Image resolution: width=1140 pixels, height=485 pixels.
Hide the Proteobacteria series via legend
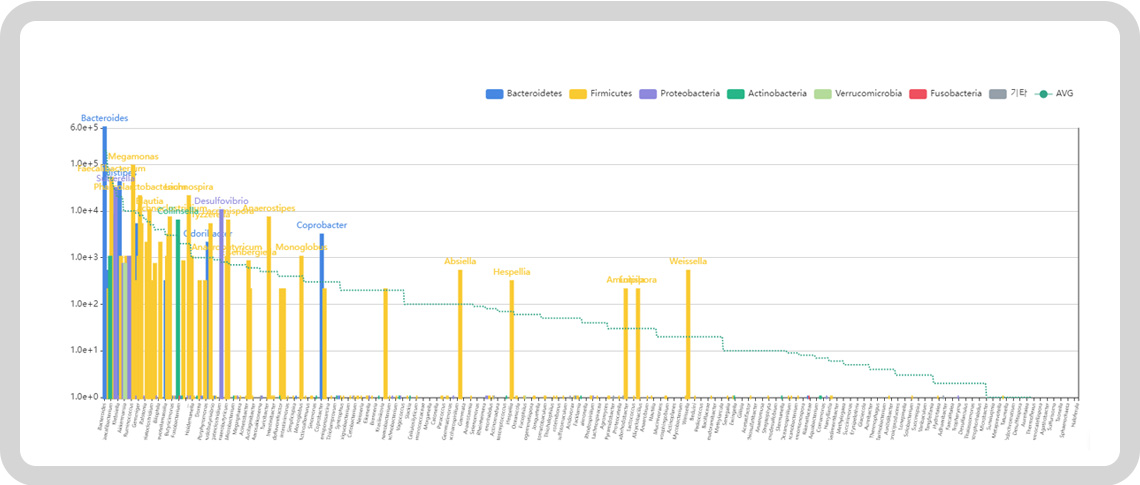pos(680,94)
